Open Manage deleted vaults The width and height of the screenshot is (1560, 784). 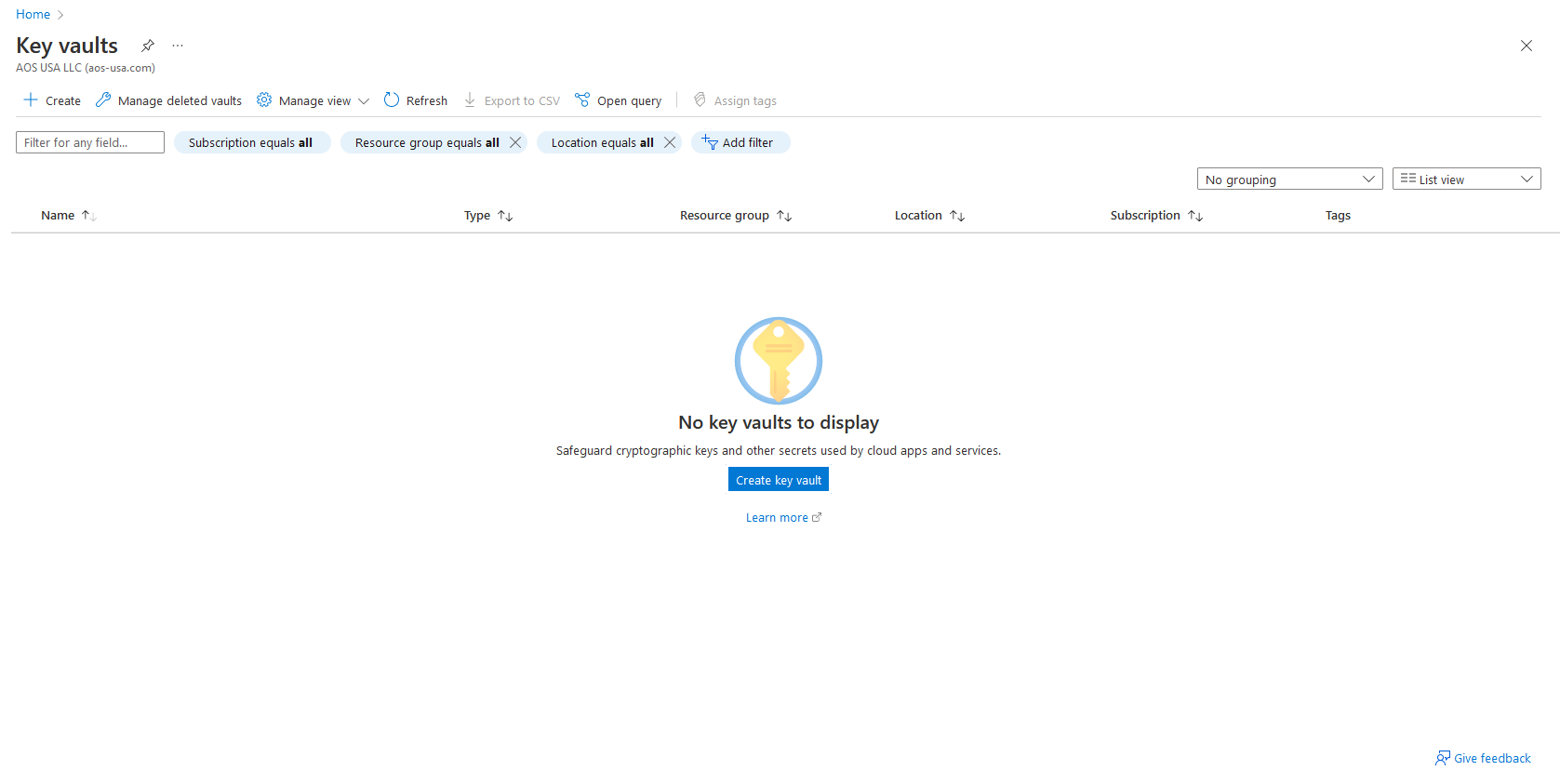point(168,100)
